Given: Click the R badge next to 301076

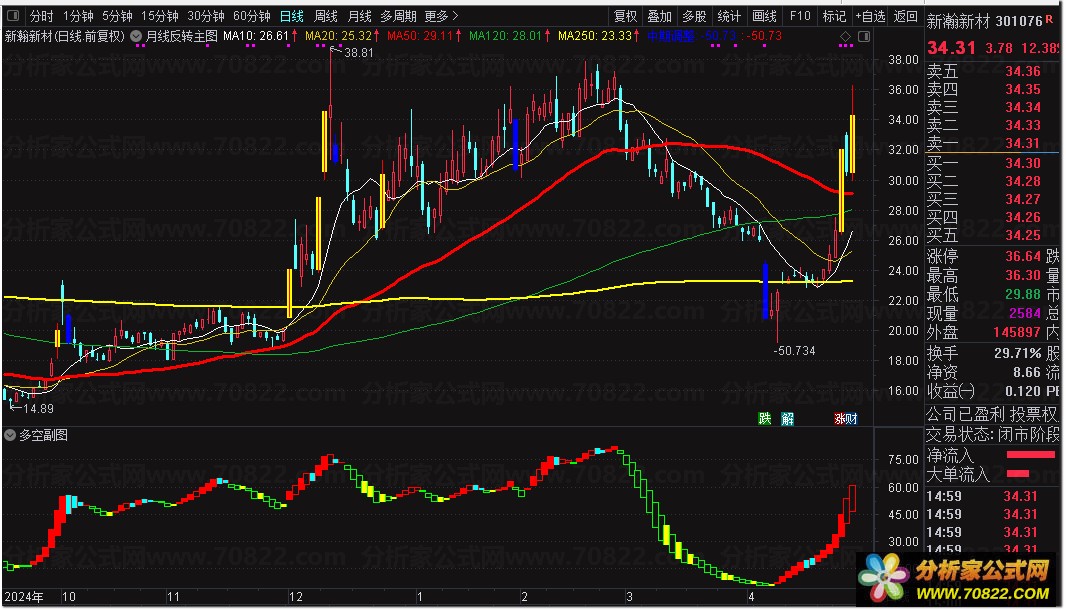Looking at the screenshot, I should coord(1050,20).
